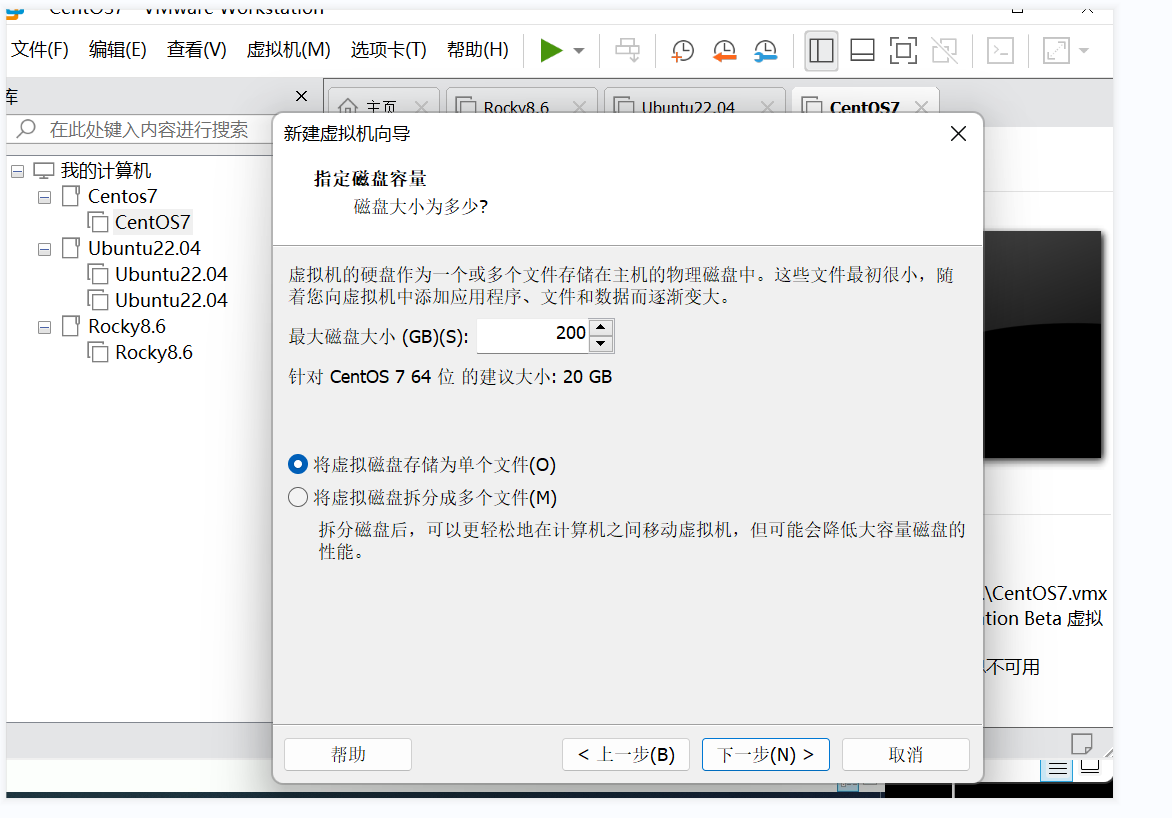The image size is (1172, 818).
Task: Collapse the 我的计算机 tree node
Action: tap(17, 171)
